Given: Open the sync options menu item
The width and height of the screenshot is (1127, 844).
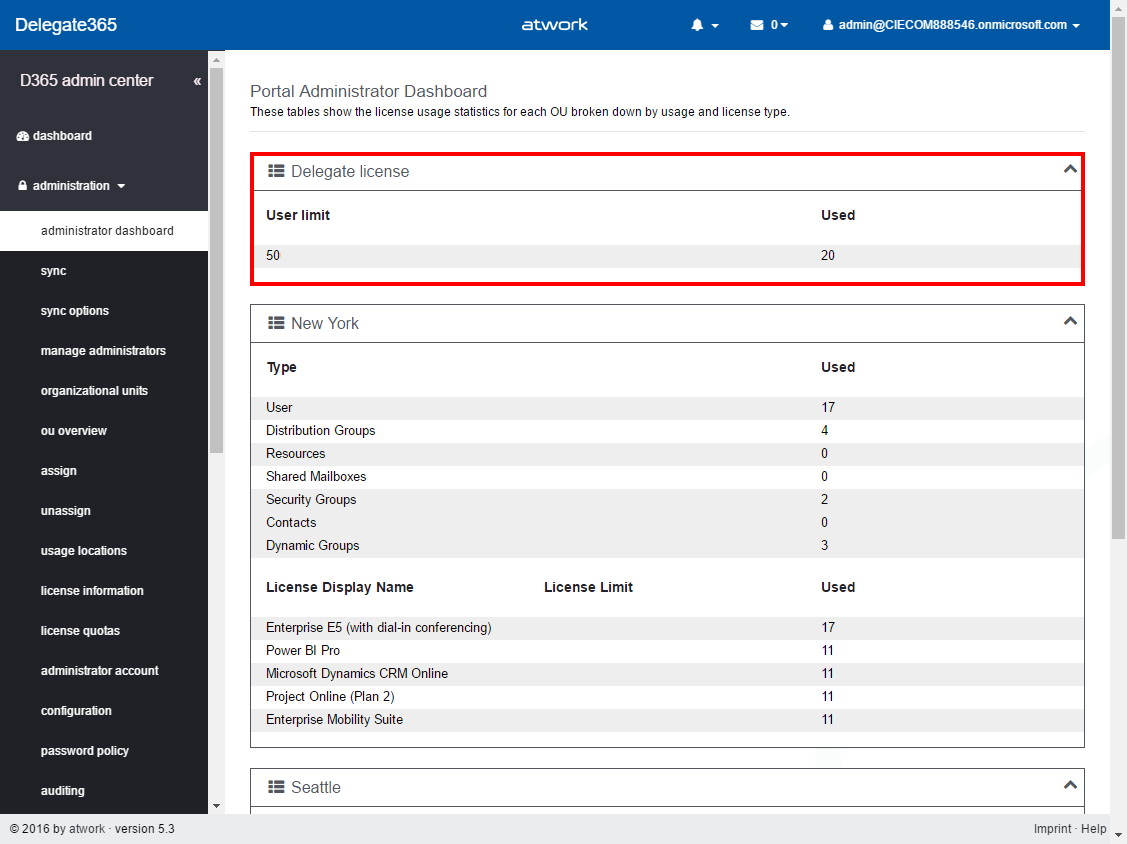Looking at the screenshot, I should click(75, 311).
